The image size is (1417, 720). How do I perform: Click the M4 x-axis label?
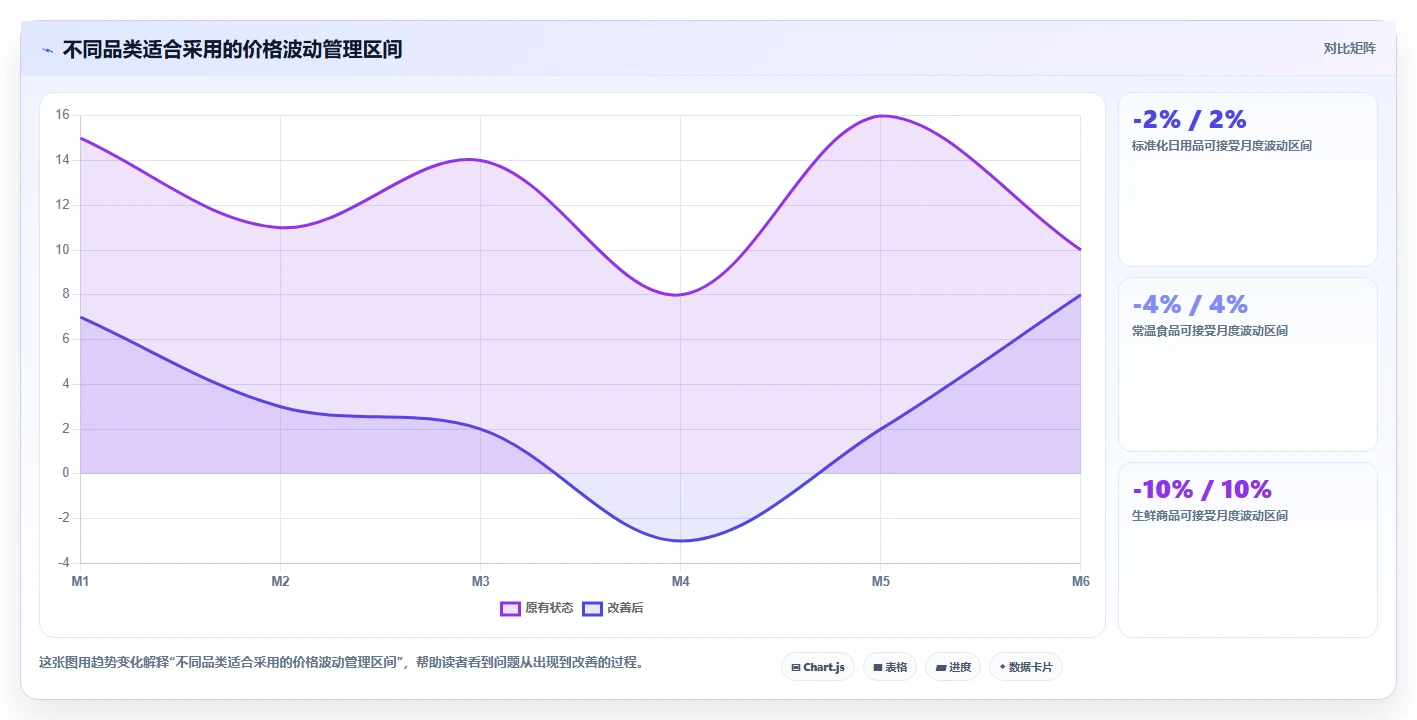point(680,581)
